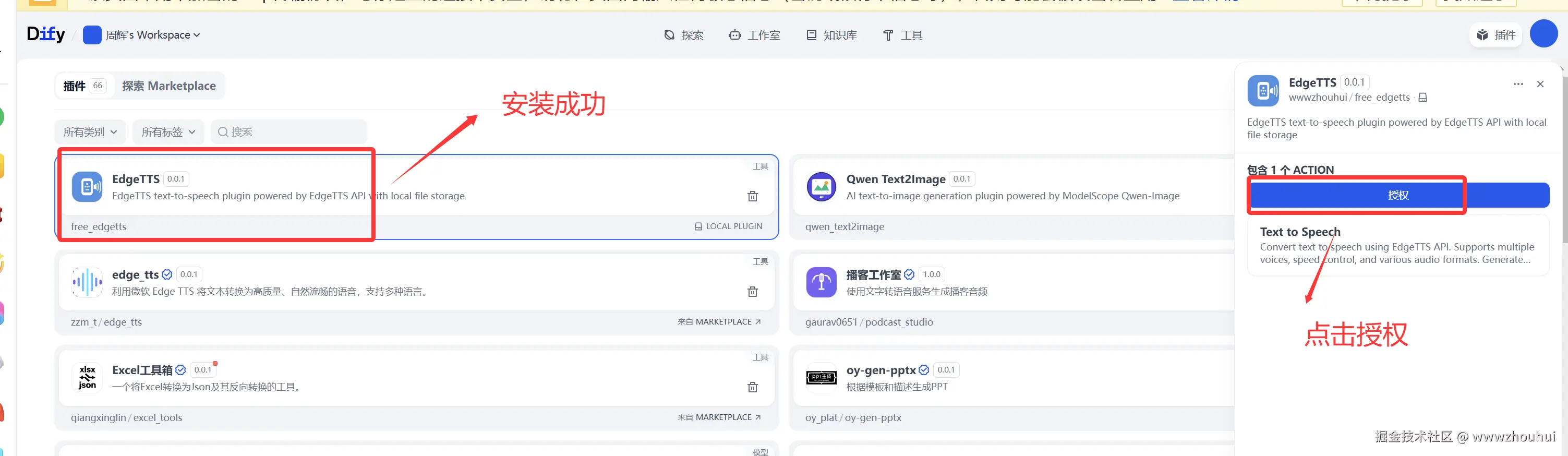This screenshot has height=456, width=1568.
Task: Open the 周辉's Workspace dropdown
Action: [141, 35]
